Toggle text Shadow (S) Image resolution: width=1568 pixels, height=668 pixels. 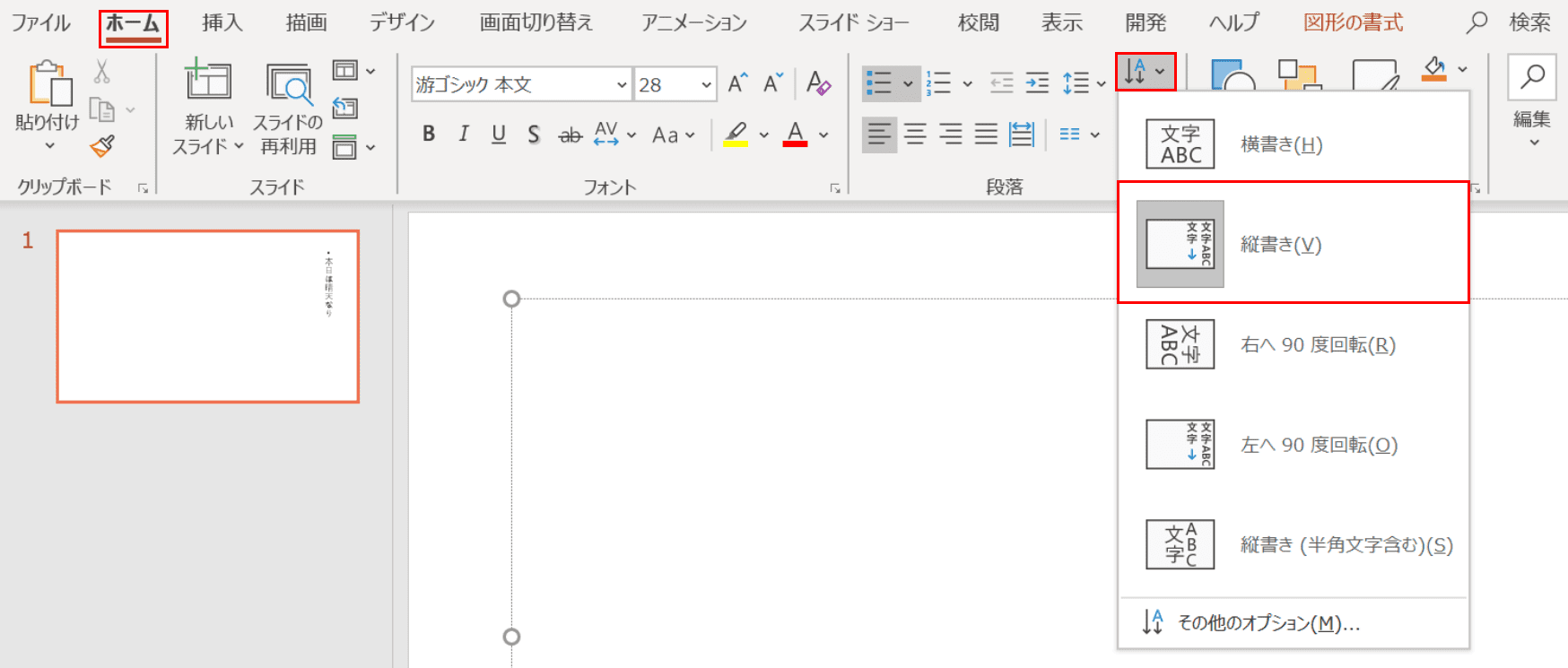pyautogui.click(x=534, y=134)
